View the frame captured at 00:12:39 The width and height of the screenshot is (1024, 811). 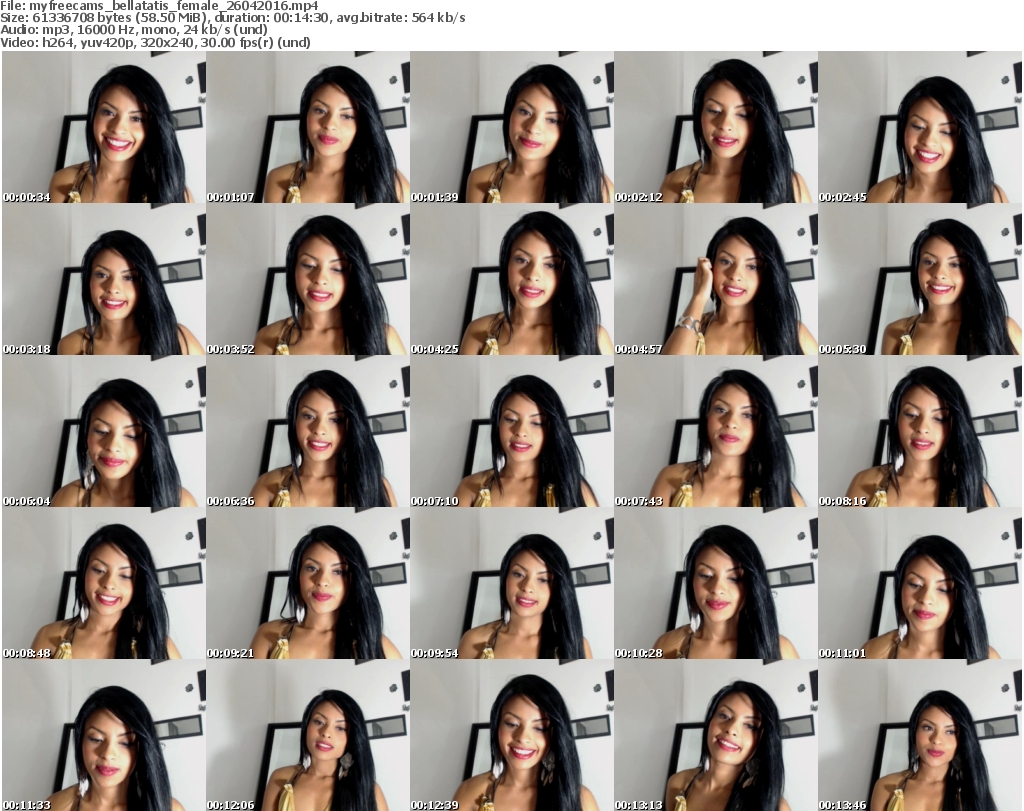click(x=511, y=735)
